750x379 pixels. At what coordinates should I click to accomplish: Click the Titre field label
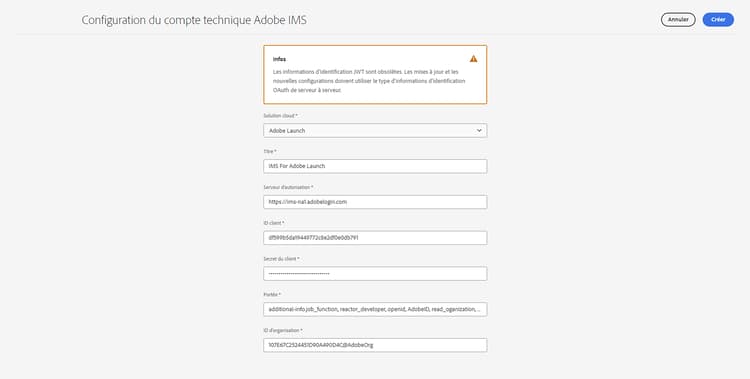270,152
